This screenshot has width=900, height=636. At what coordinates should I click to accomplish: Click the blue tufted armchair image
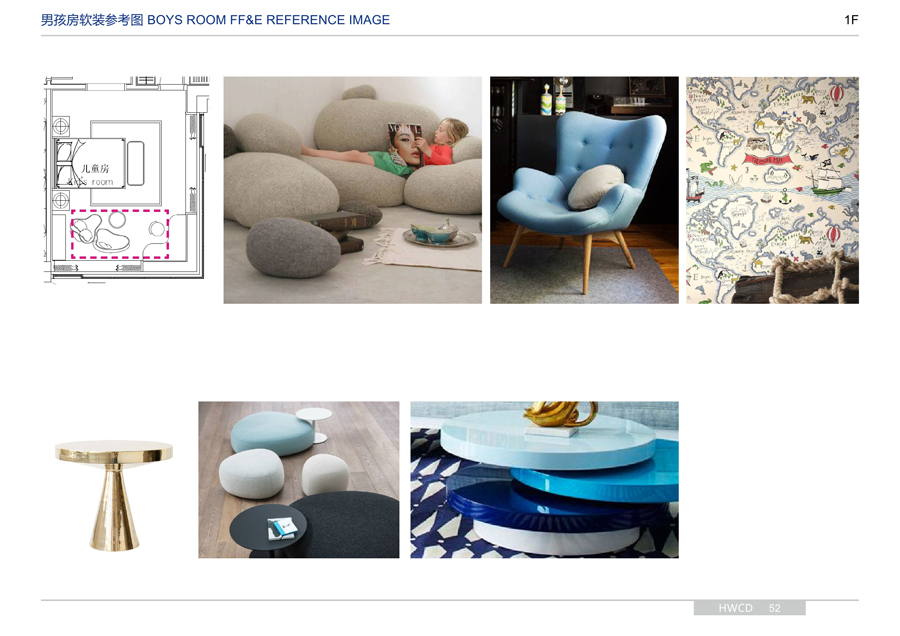[584, 190]
